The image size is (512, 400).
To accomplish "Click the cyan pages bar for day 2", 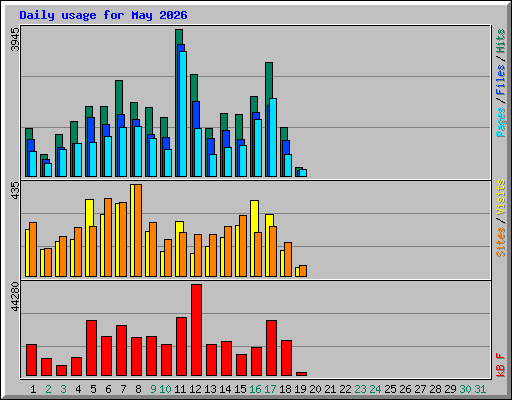I will point(48,170).
